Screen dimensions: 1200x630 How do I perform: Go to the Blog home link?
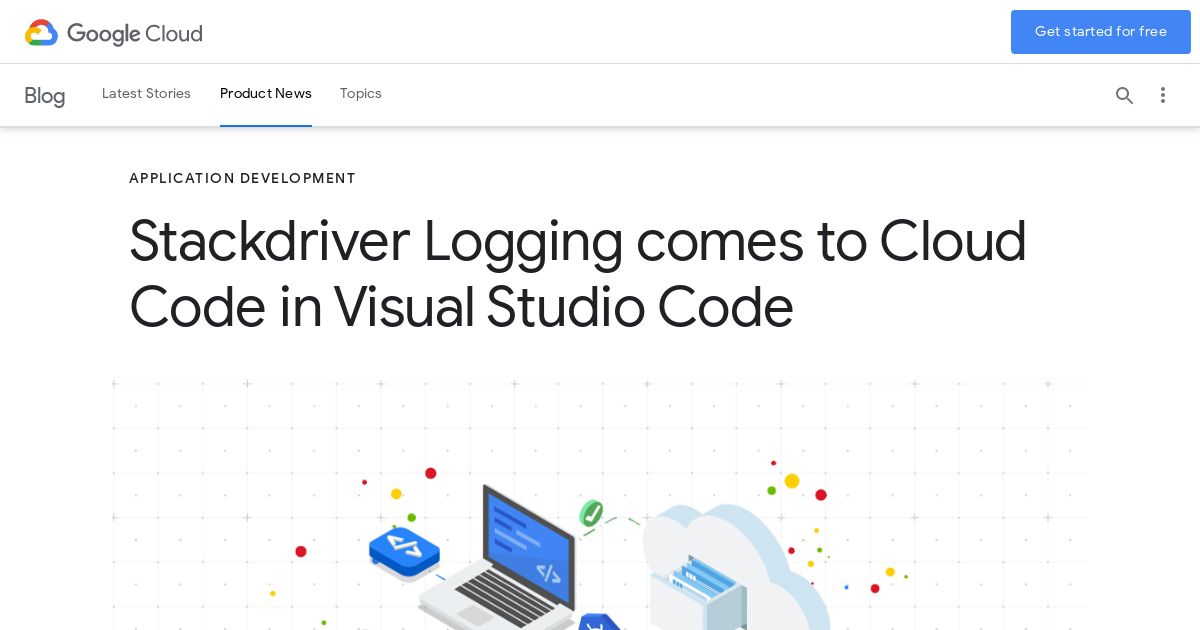45,96
